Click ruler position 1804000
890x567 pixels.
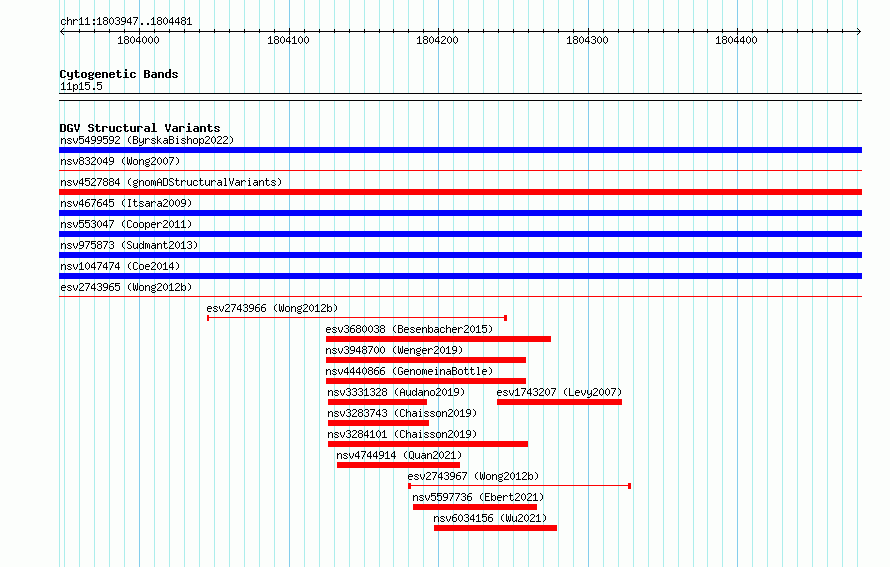tap(138, 40)
